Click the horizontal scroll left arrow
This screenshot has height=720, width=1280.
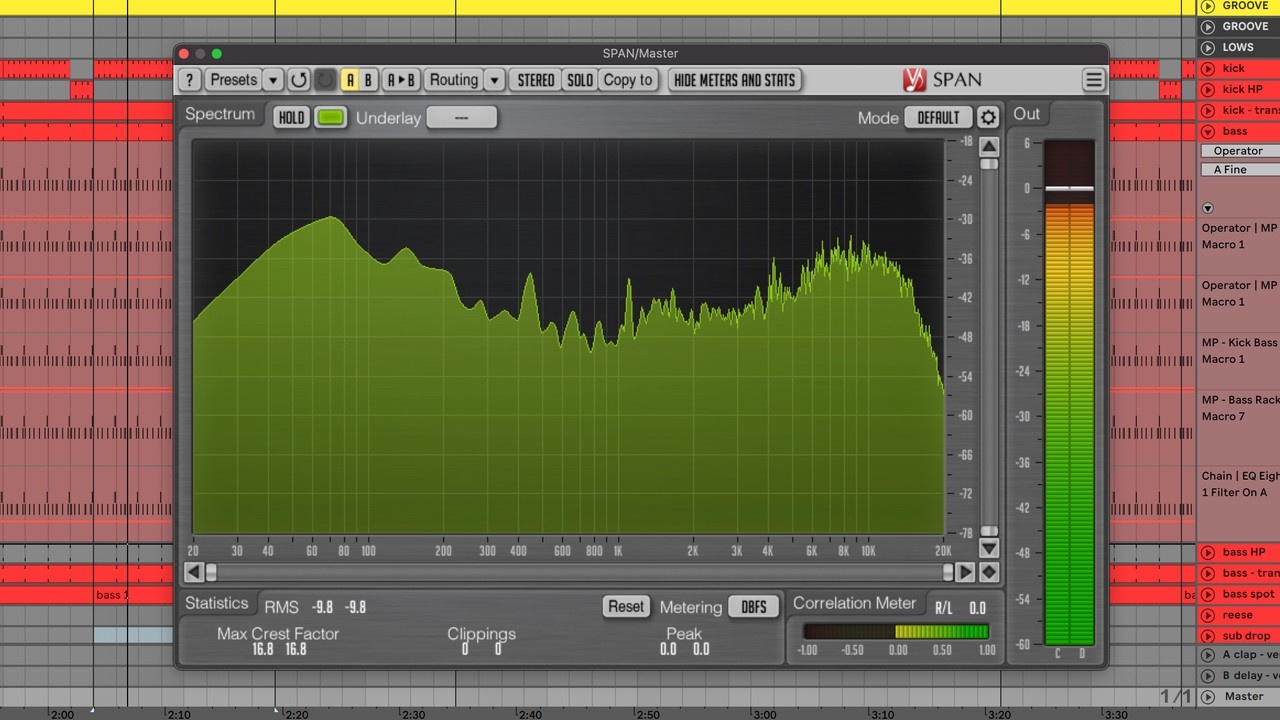(194, 572)
